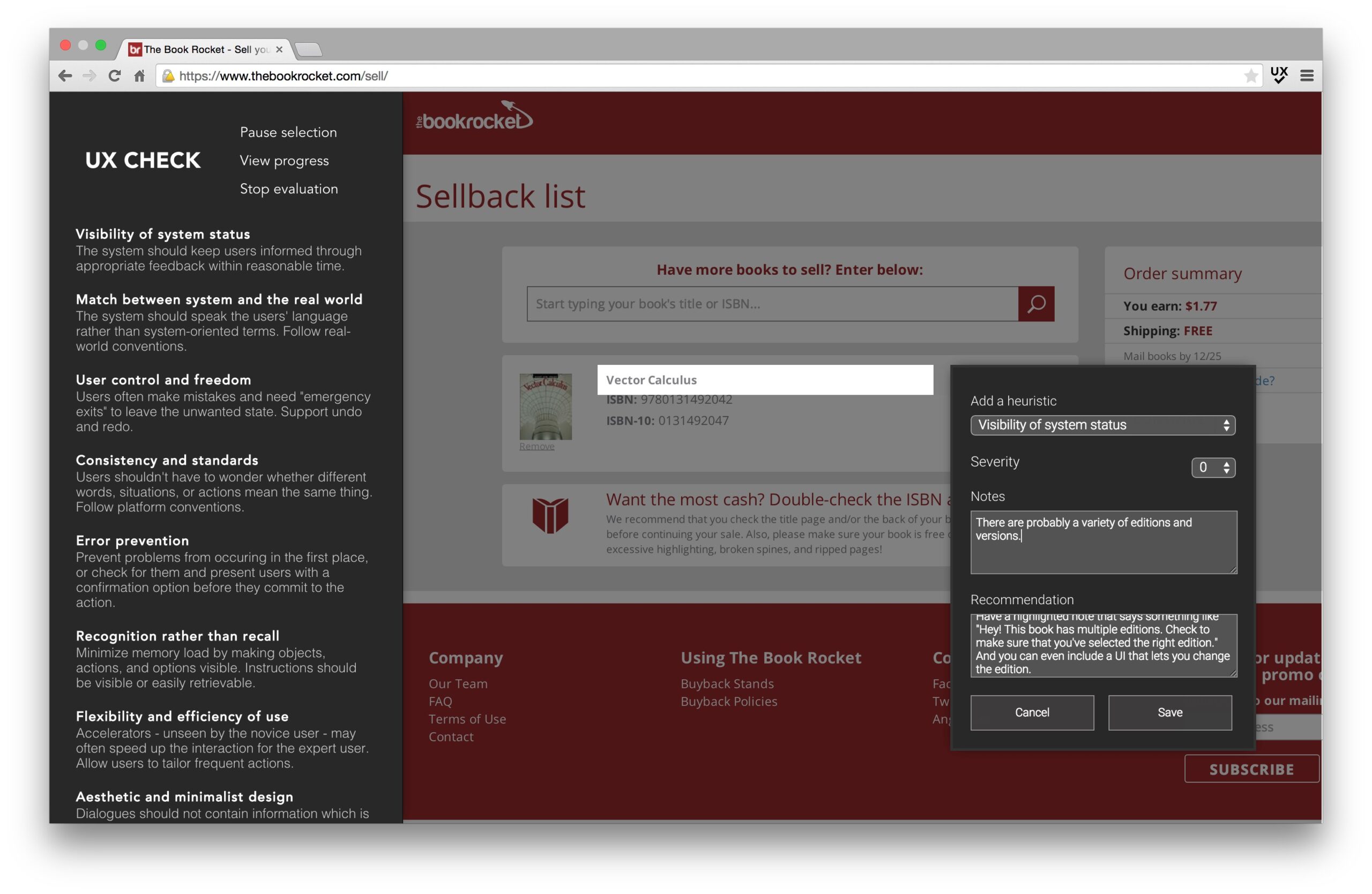Image resolution: width=1372 pixels, height=894 pixels.
Task: Click the 'Stop evaluation' menu item
Action: click(x=288, y=187)
